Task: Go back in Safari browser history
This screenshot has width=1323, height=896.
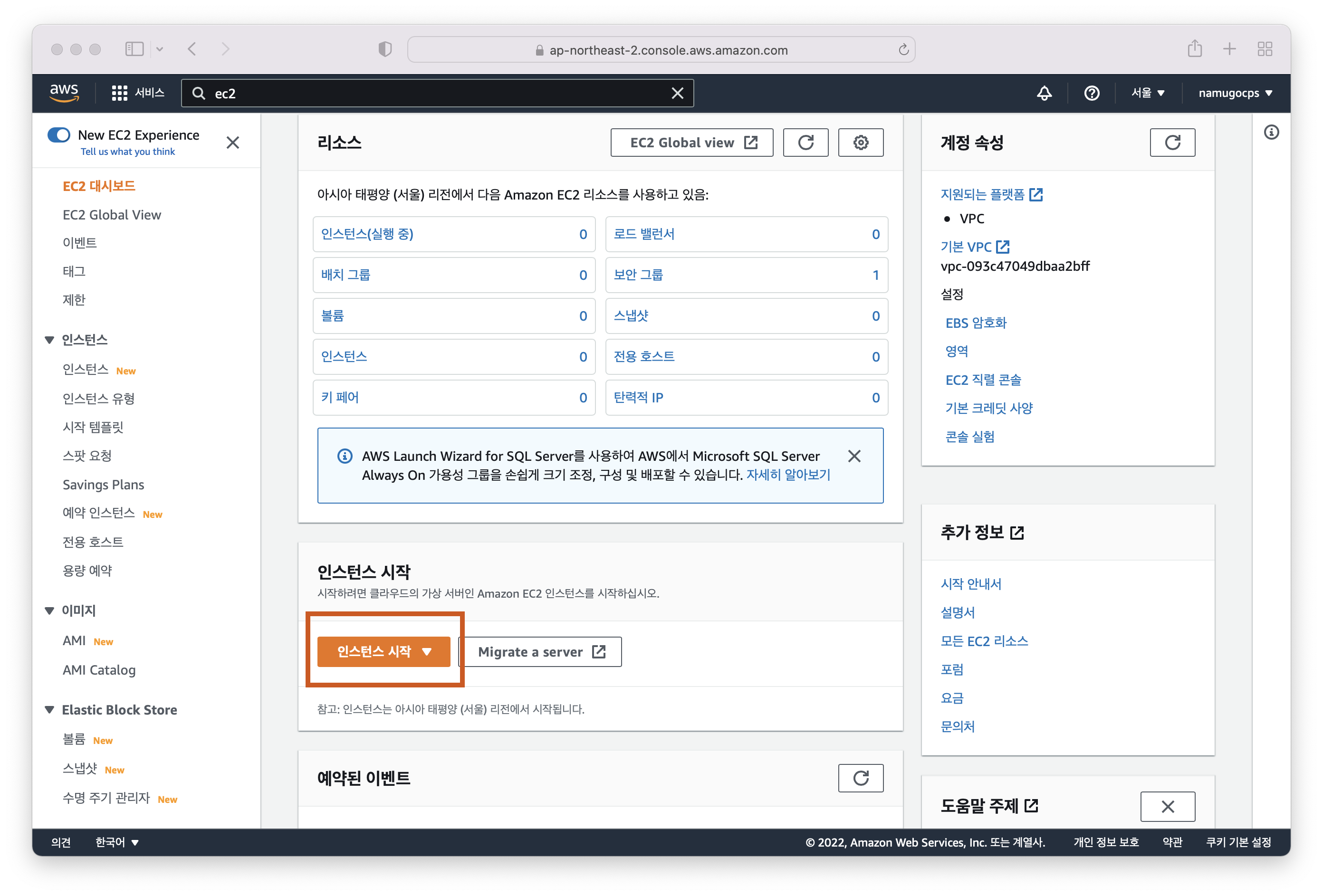Action: pyautogui.click(x=192, y=49)
